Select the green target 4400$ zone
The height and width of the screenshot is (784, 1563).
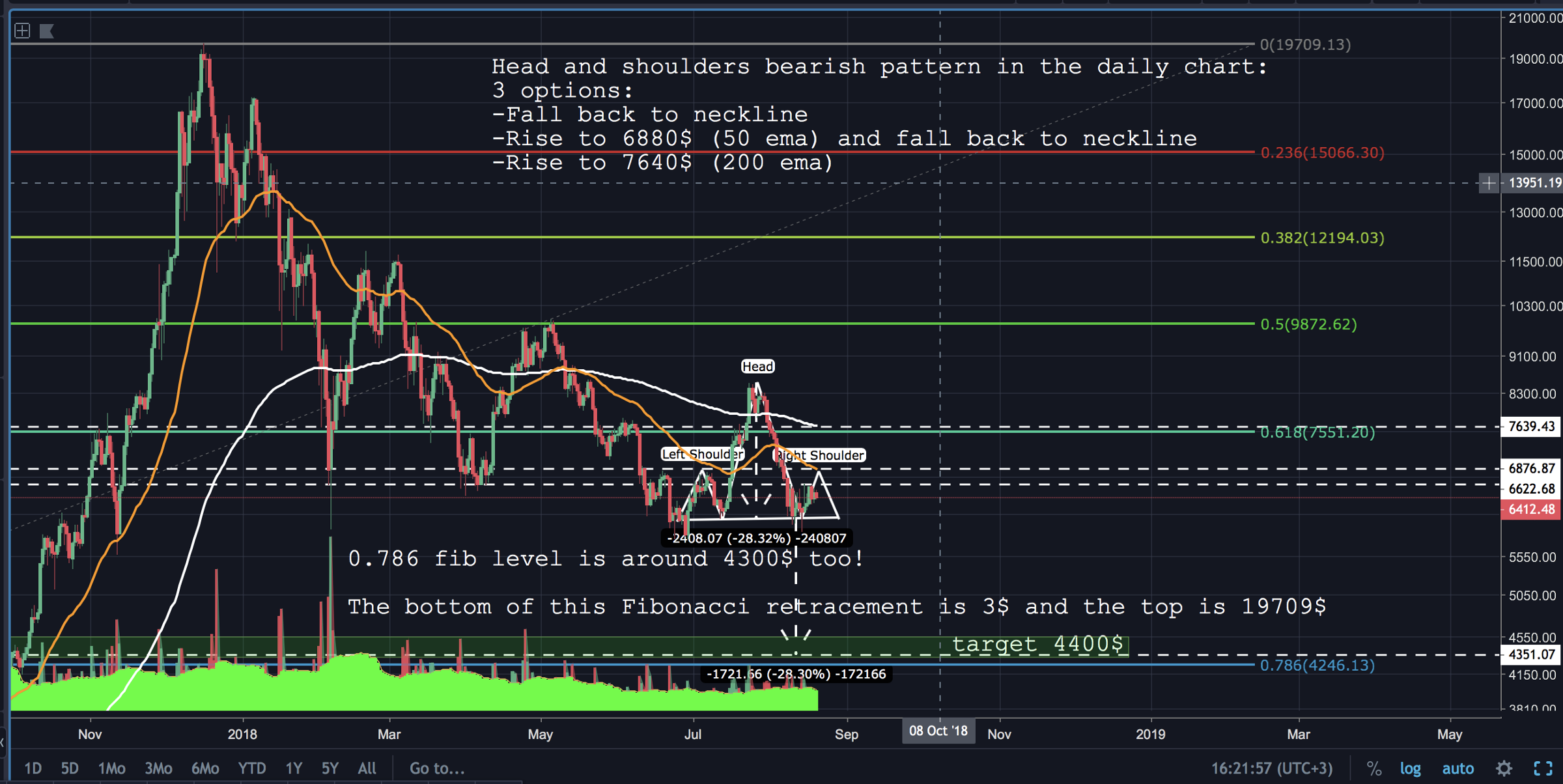[x=1037, y=645]
